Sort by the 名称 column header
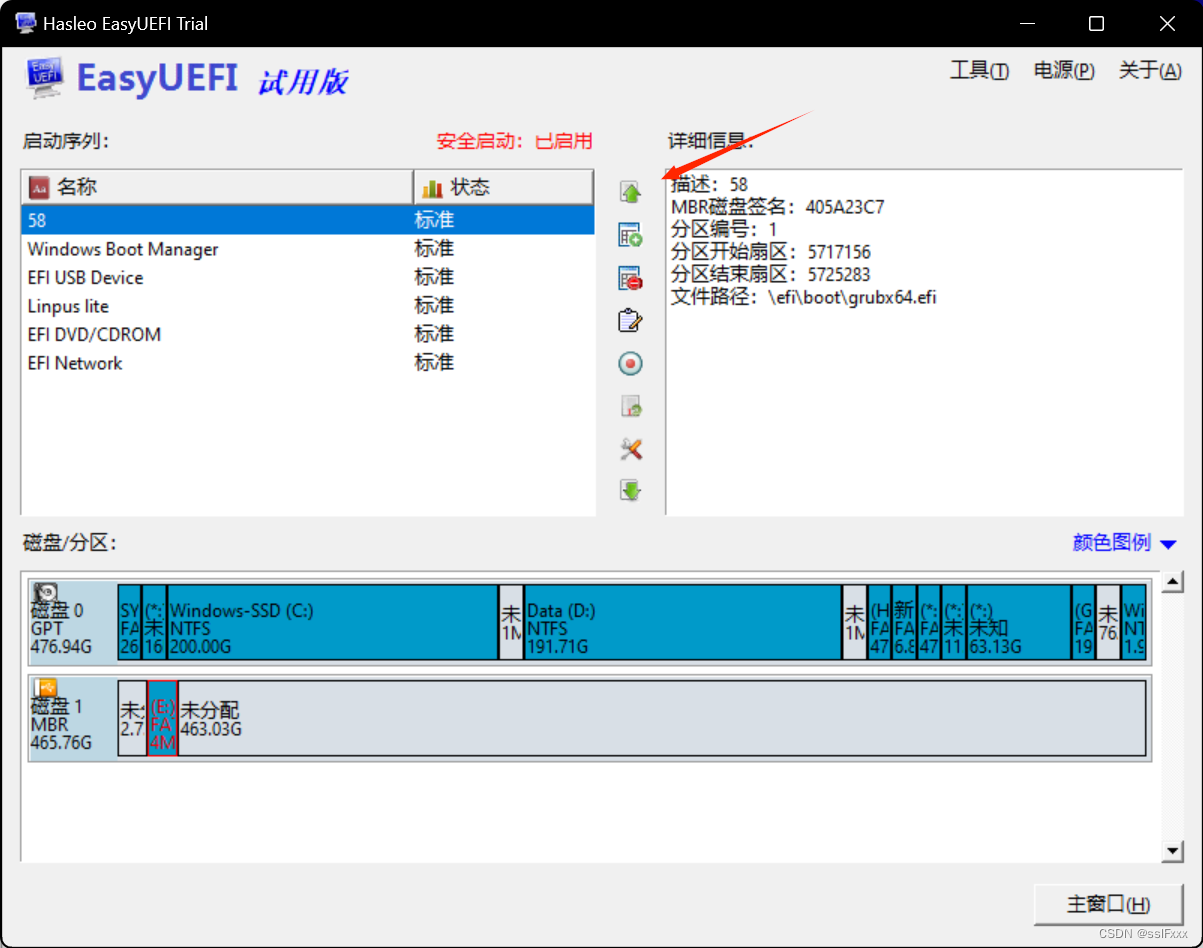Image resolution: width=1203 pixels, height=948 pixels. [217, 187]
